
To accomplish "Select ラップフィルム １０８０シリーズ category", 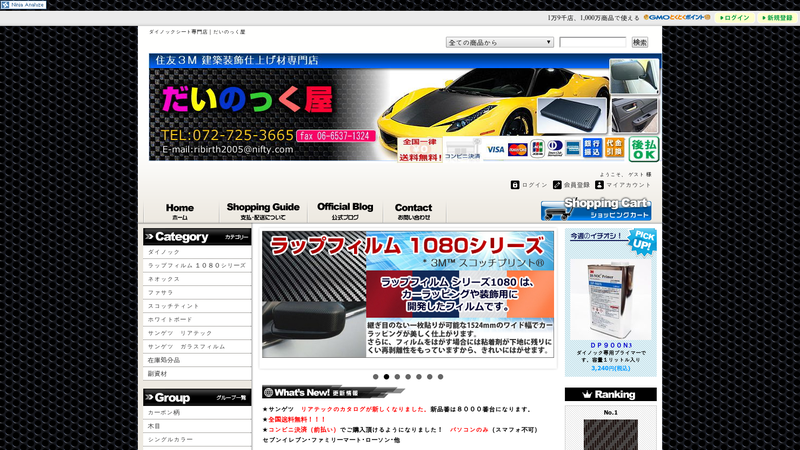I will click(x=197, y=265).
